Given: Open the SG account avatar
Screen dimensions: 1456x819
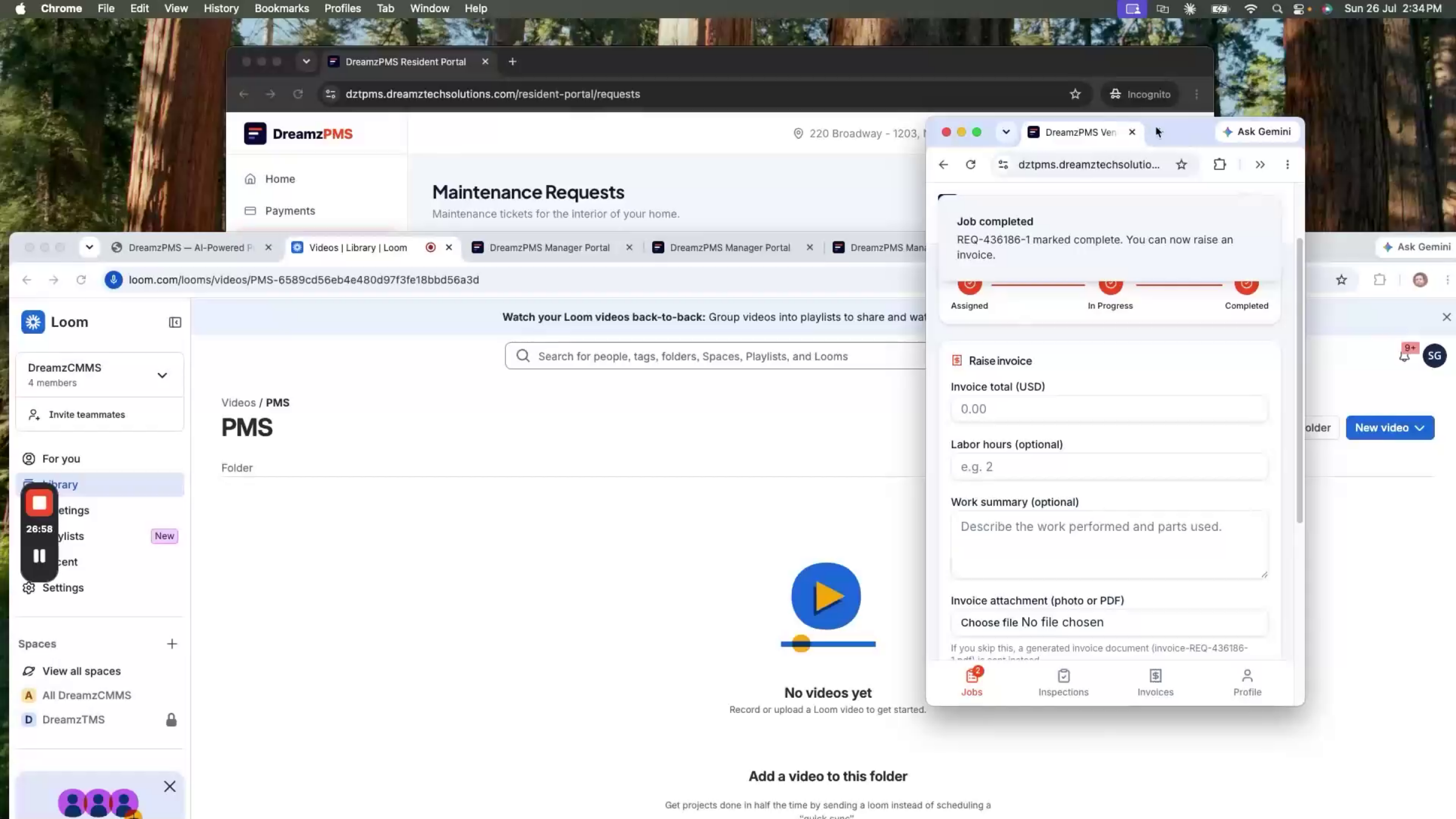Looking at the screenshot, I should 1434,356.
